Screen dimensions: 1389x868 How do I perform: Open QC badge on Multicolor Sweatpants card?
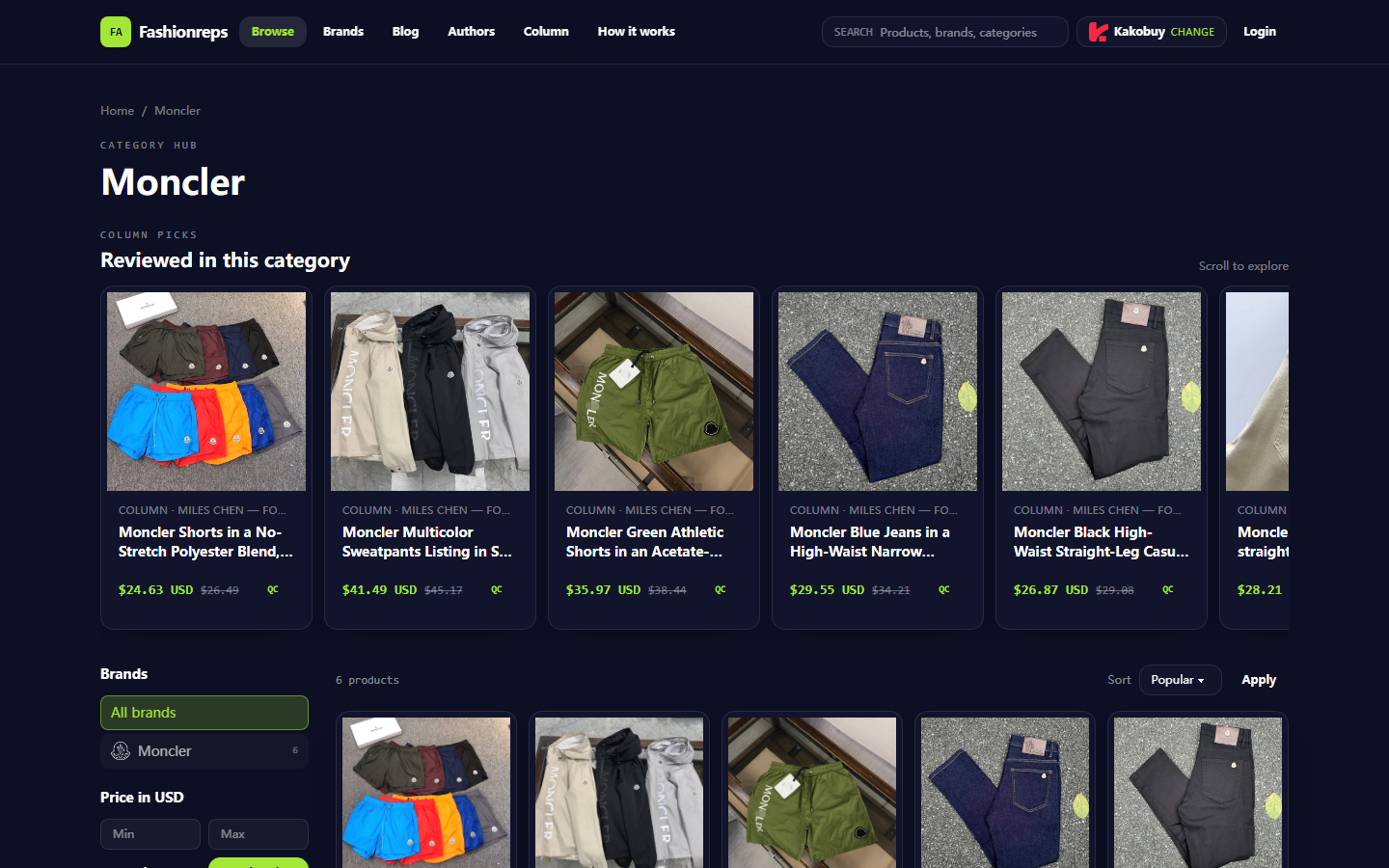pyautogui.click(x=497, y=589)
